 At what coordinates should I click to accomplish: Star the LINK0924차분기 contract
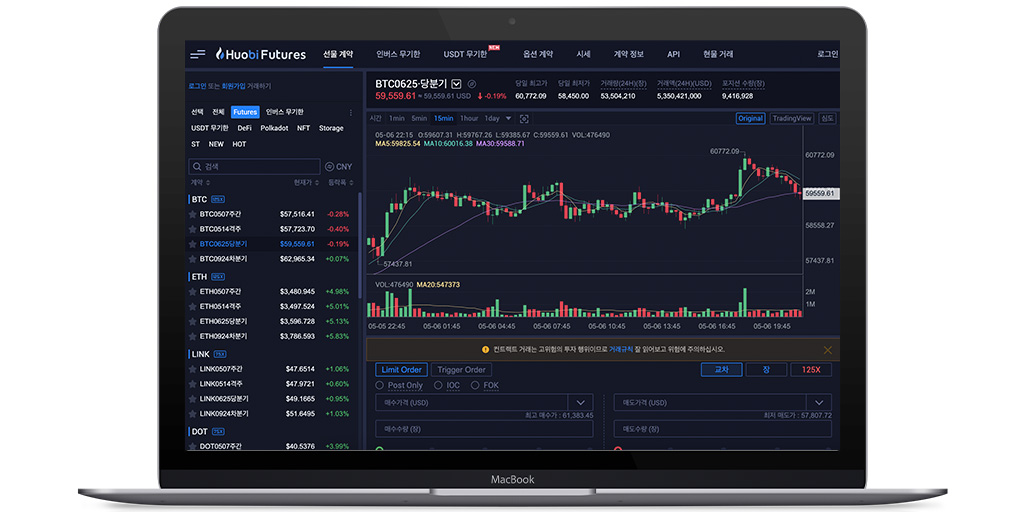click(x=193, y=414)
